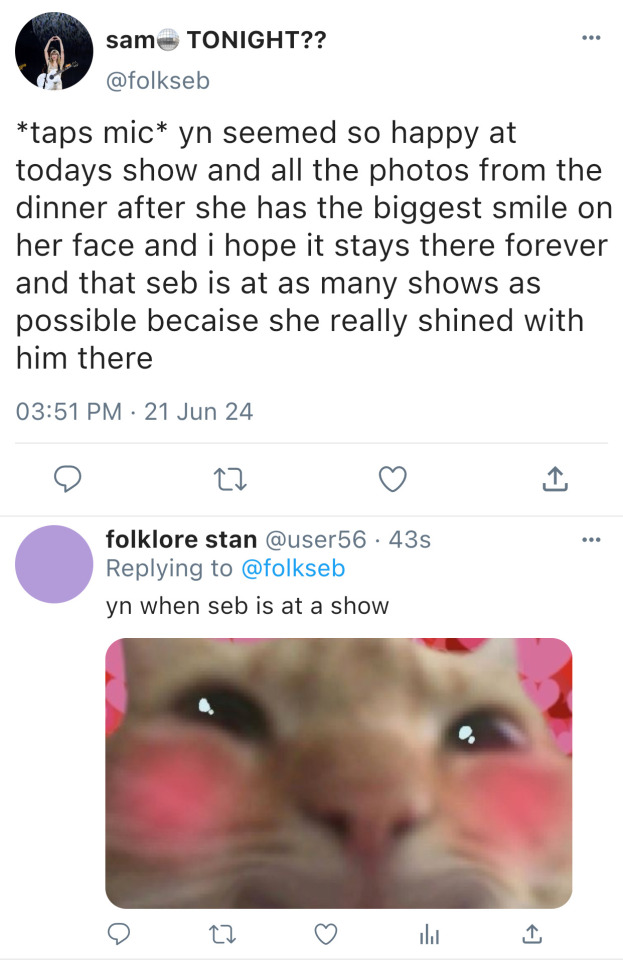The width and height of the screenshot is (623, 960).
Task: Open the @folkseb handle under sam's name
Action: (x=158, y=82)
